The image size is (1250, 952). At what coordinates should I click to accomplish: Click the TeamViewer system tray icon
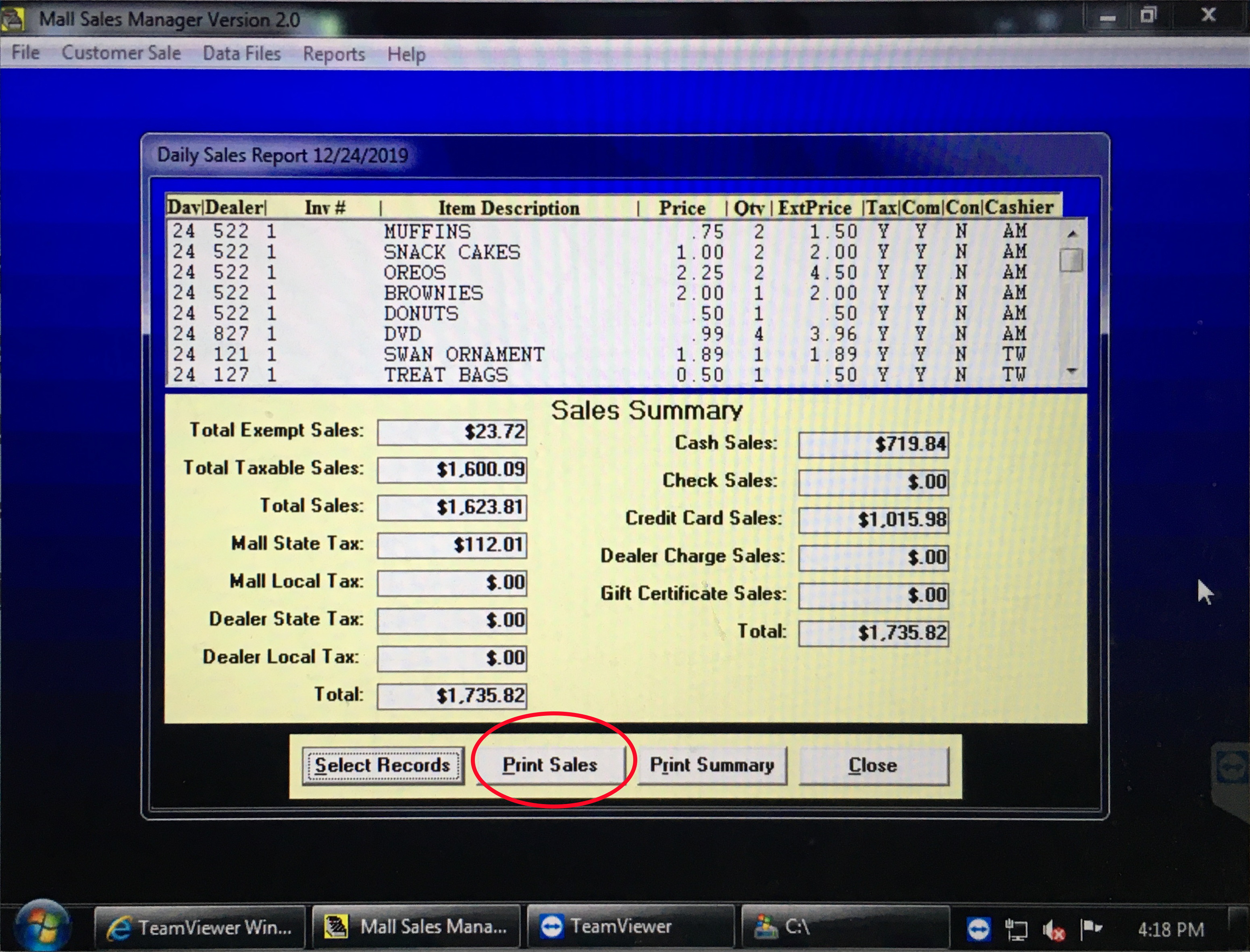[979, 929]
